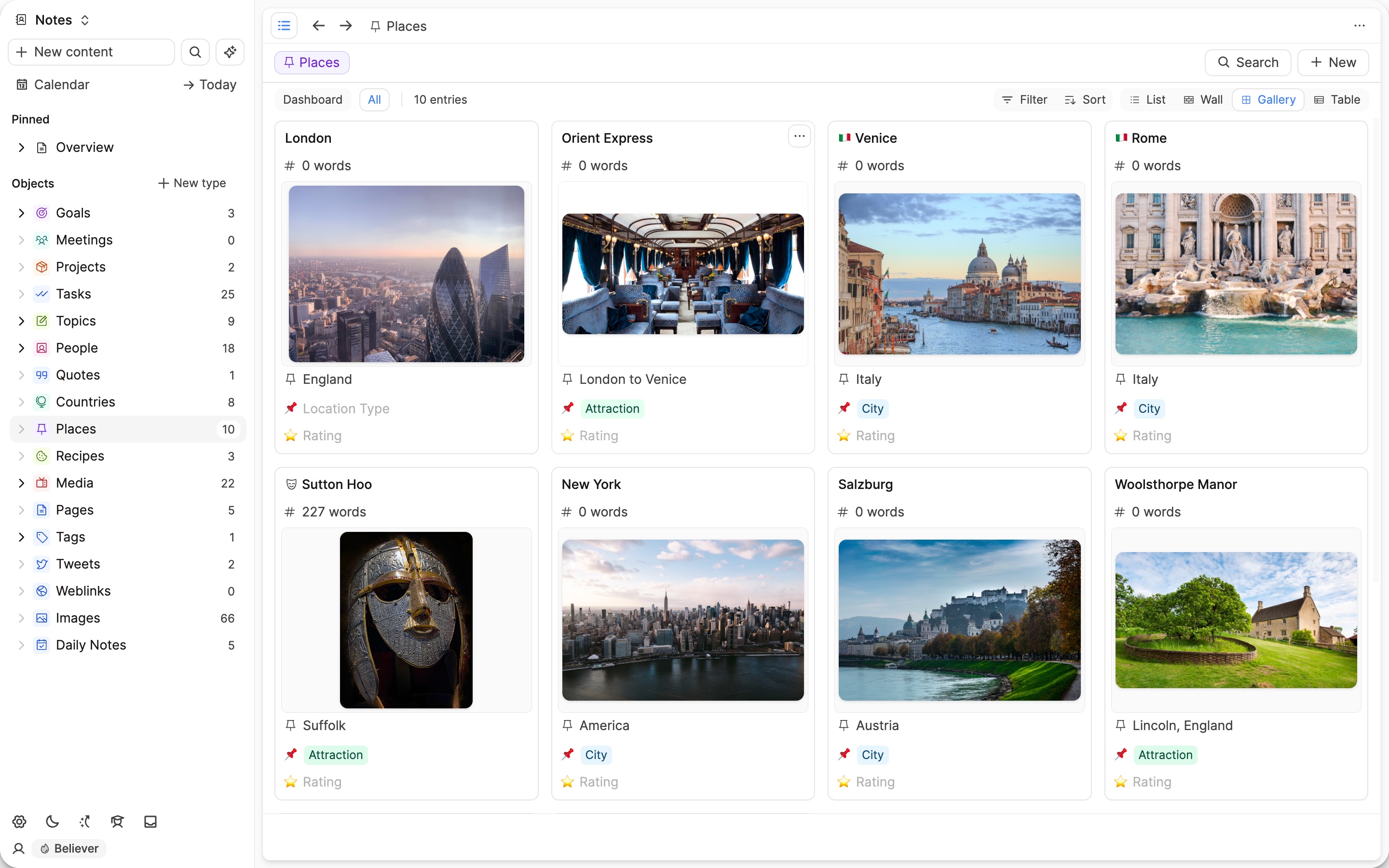Open Orient Express card options menu

pyautogui.click(x=799, y=136)
